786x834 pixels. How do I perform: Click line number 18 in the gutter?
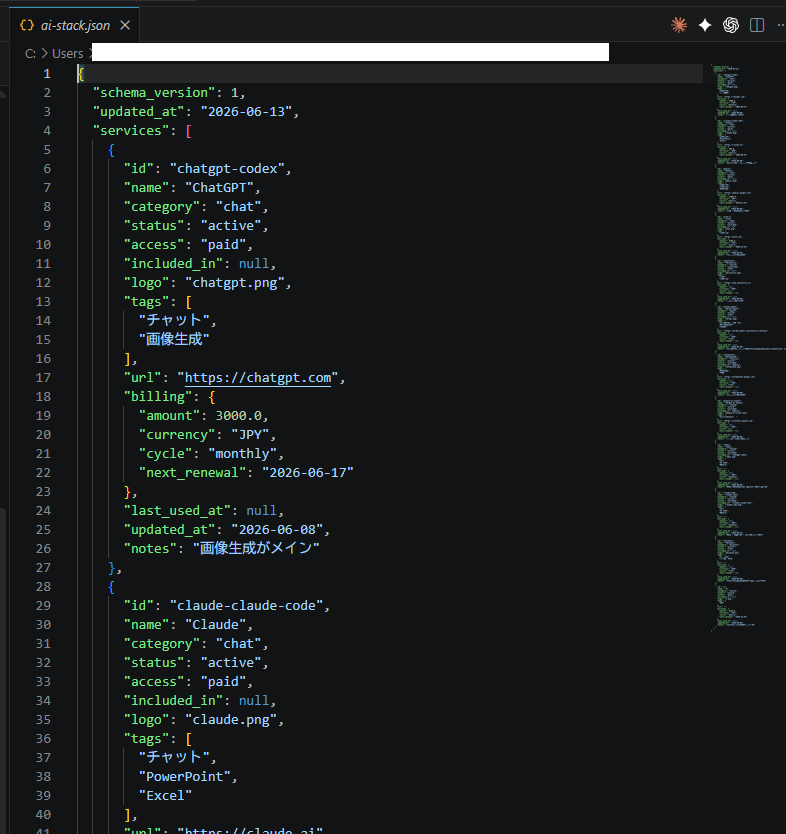click(43, 397)
